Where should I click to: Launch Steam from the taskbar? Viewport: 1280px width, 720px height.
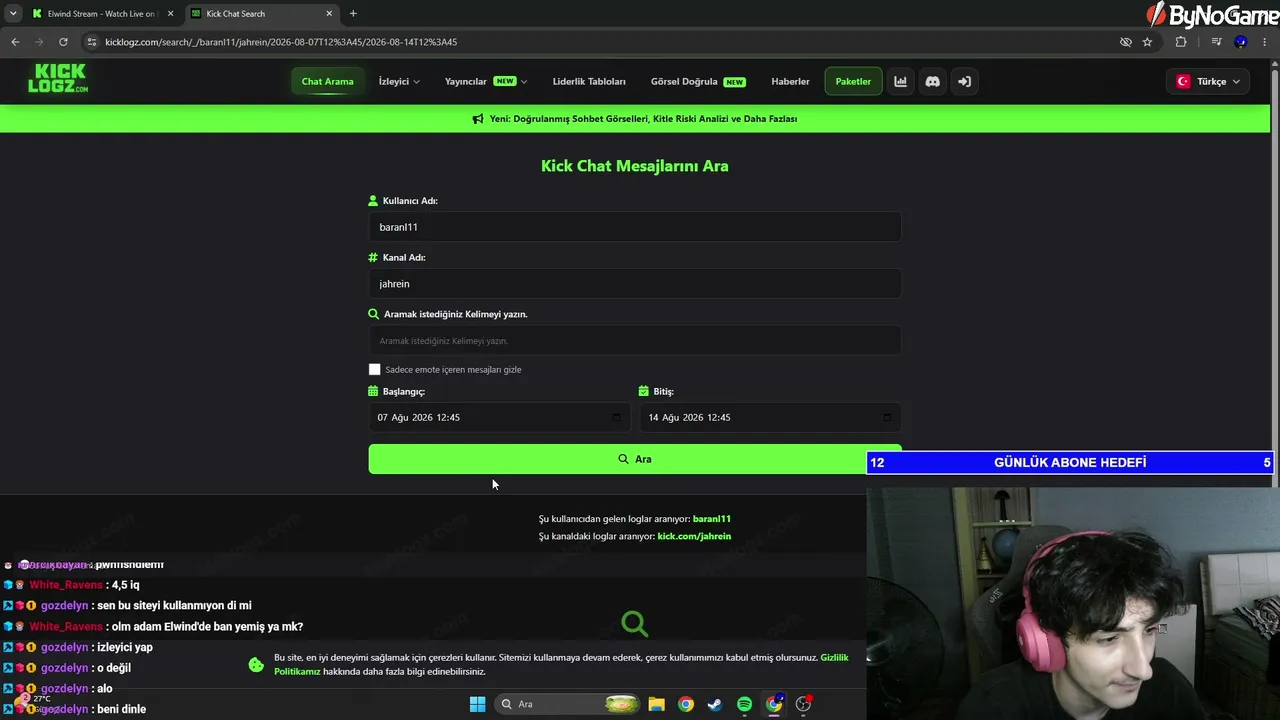coord(715,704)
